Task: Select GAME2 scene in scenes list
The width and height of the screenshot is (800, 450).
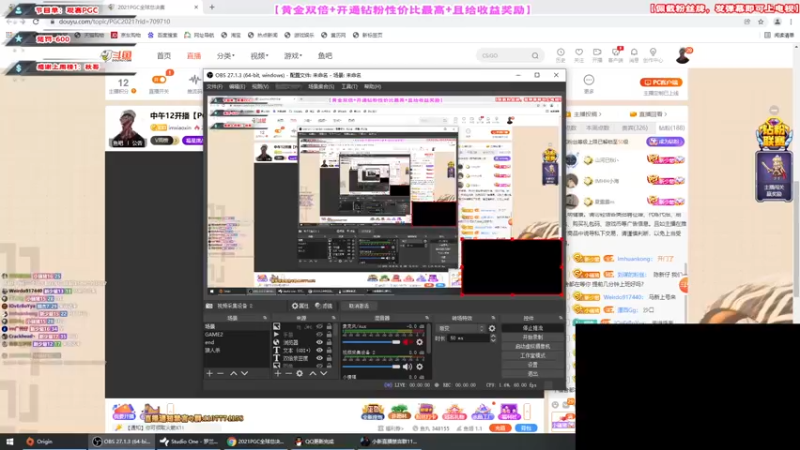Action: (236, 335)
